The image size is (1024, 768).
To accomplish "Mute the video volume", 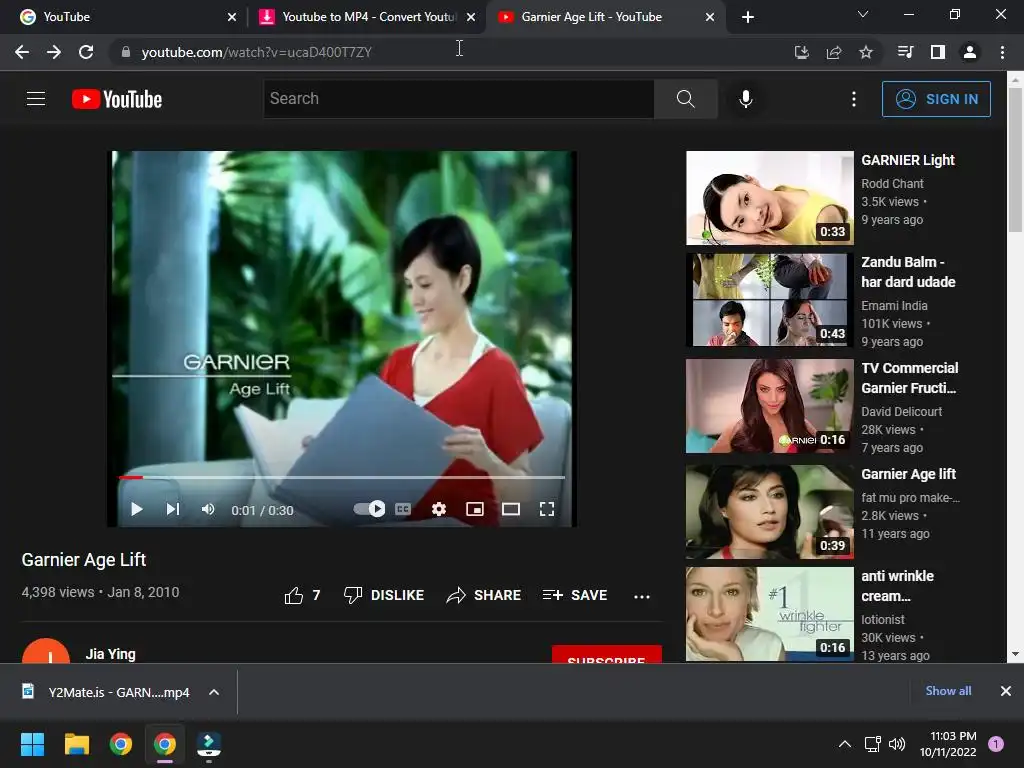I will coord(208,509).
